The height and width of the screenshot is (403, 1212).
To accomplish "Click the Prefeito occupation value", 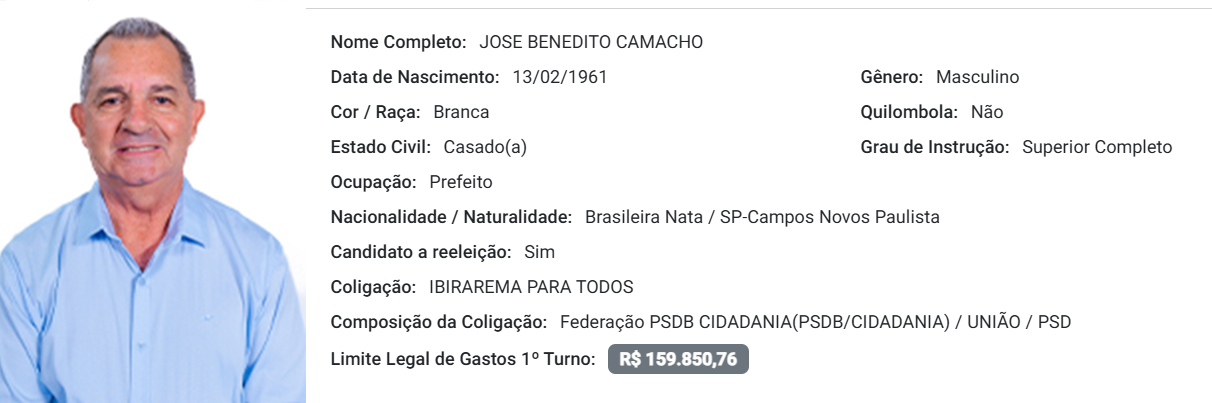I will [461, 182].
